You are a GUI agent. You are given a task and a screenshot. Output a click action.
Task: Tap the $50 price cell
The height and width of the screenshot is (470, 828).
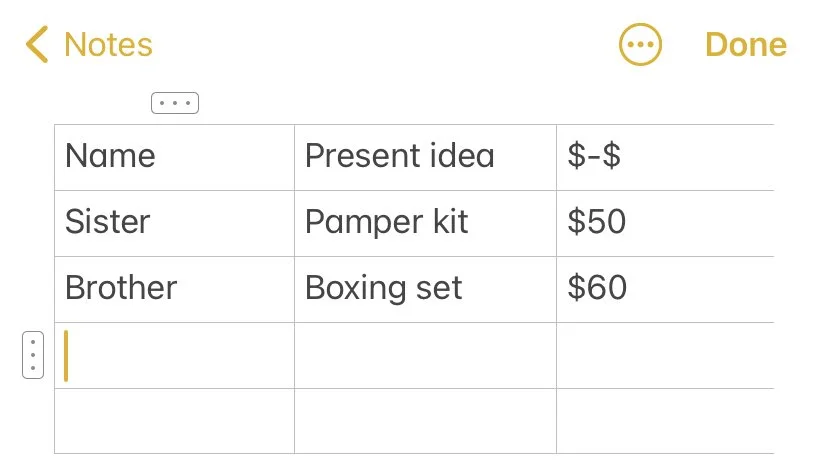click(664, 223)
